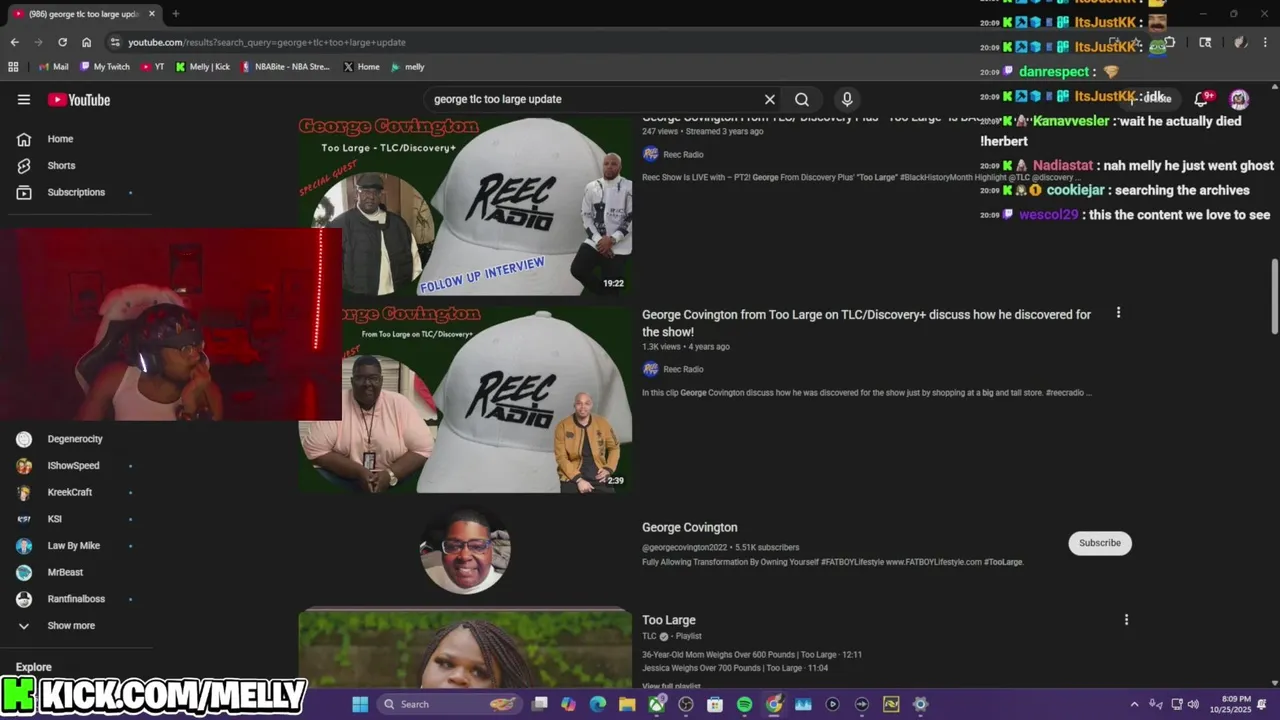Close the george tlc too large tab
This screenshot has height=720, width=1280.
pyautogui.click(x=152, y=14)
